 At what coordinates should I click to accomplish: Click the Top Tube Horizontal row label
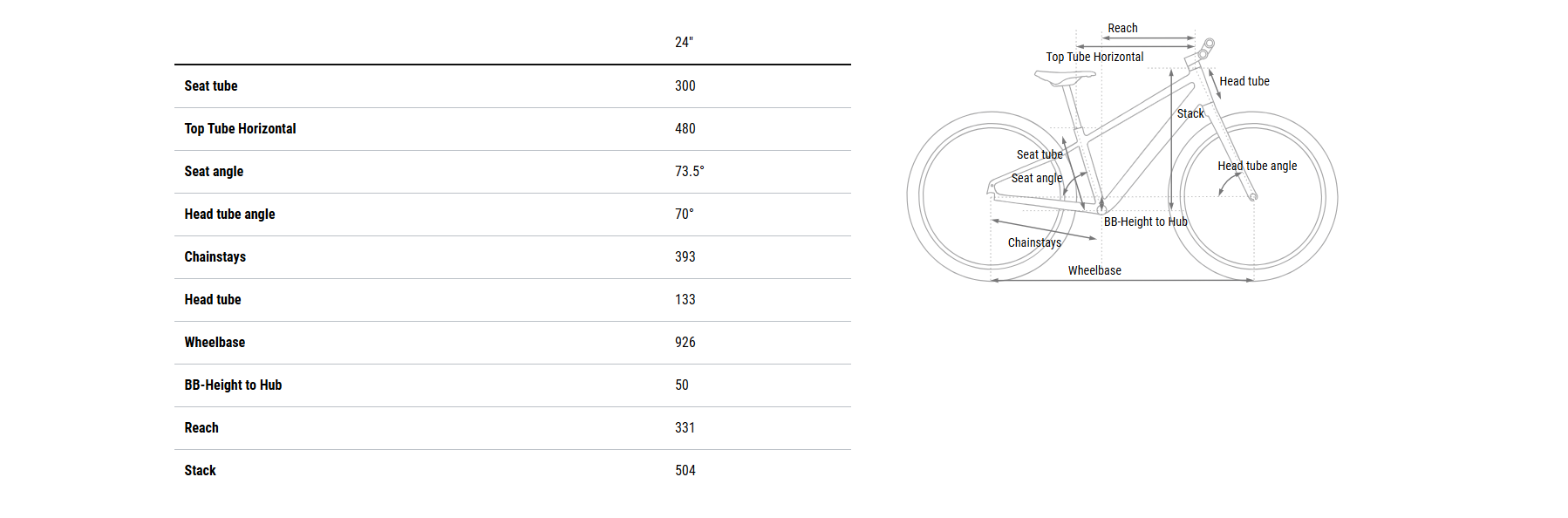click(x=240, y=128)
